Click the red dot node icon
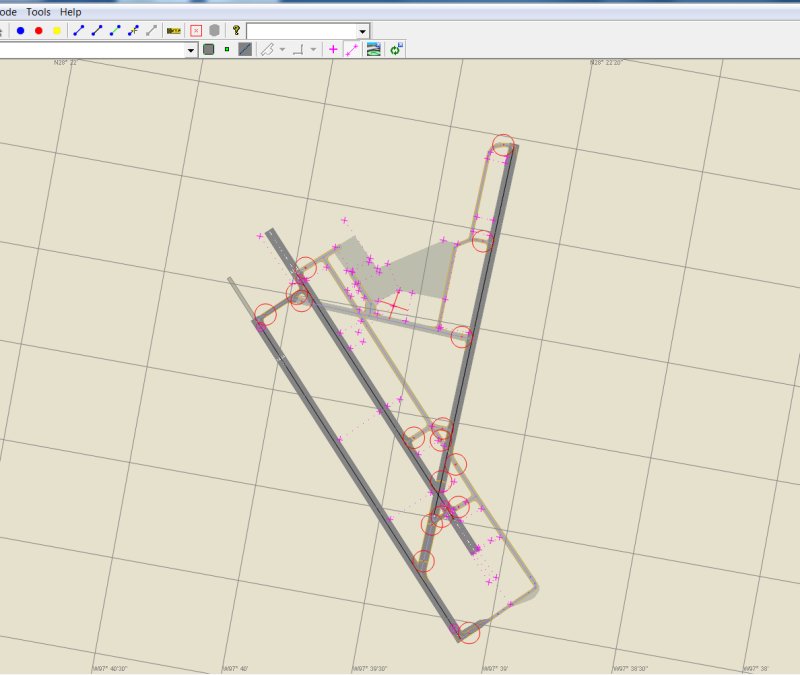800x675 pixels. [x=38, y=31]
